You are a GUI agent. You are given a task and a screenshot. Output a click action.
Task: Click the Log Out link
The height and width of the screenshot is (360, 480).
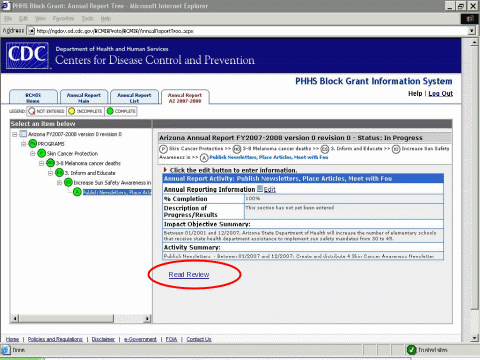coord(440,94)
